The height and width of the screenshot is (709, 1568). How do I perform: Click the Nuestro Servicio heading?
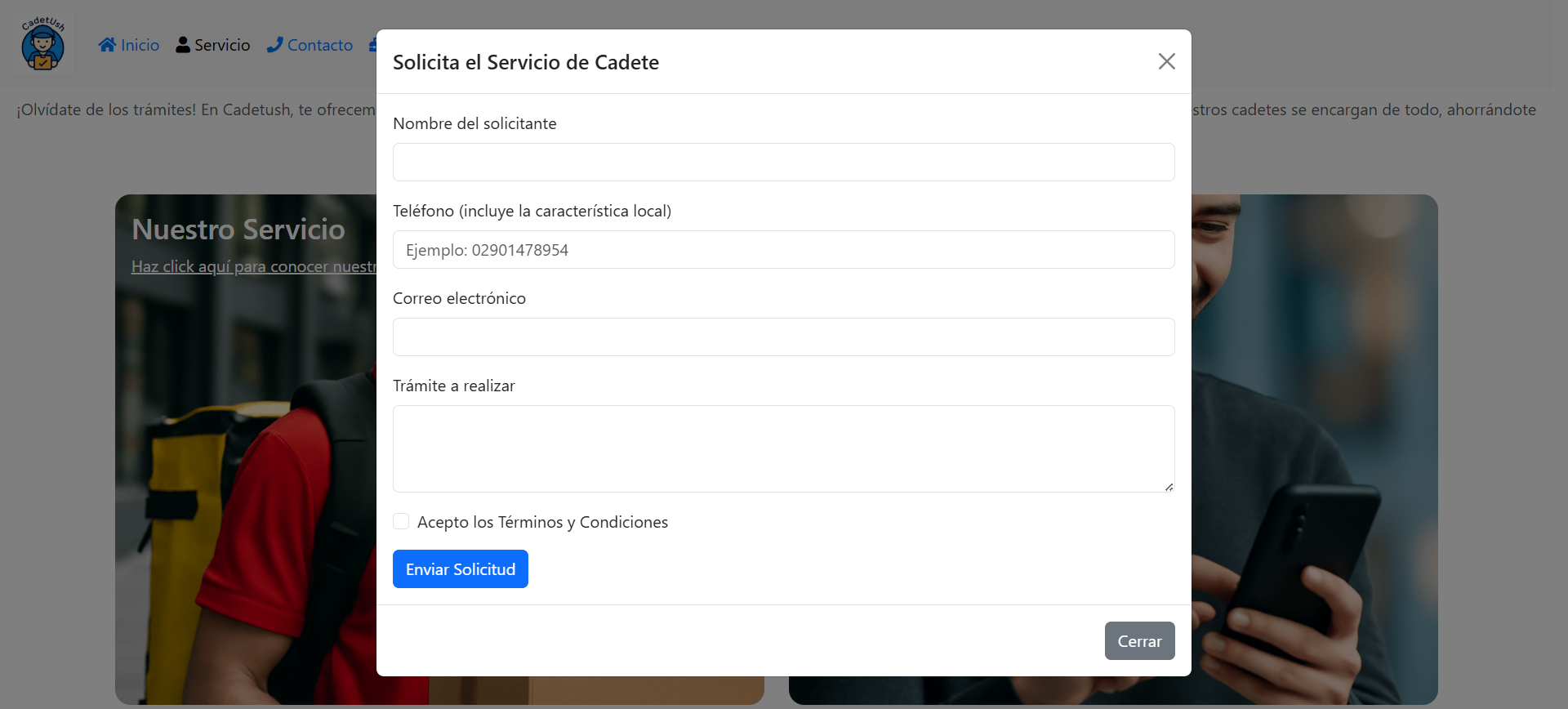[238, 230]
